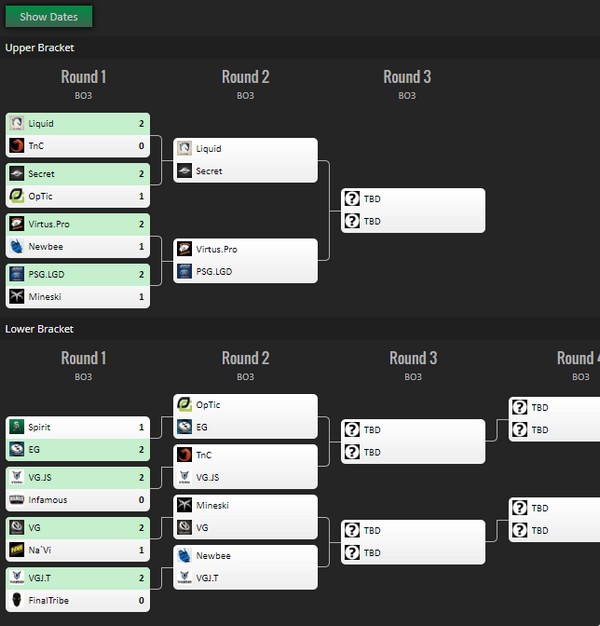Open Secret team link in Upper Round 2
Screen dimensions: 600x626
[209, 171]
